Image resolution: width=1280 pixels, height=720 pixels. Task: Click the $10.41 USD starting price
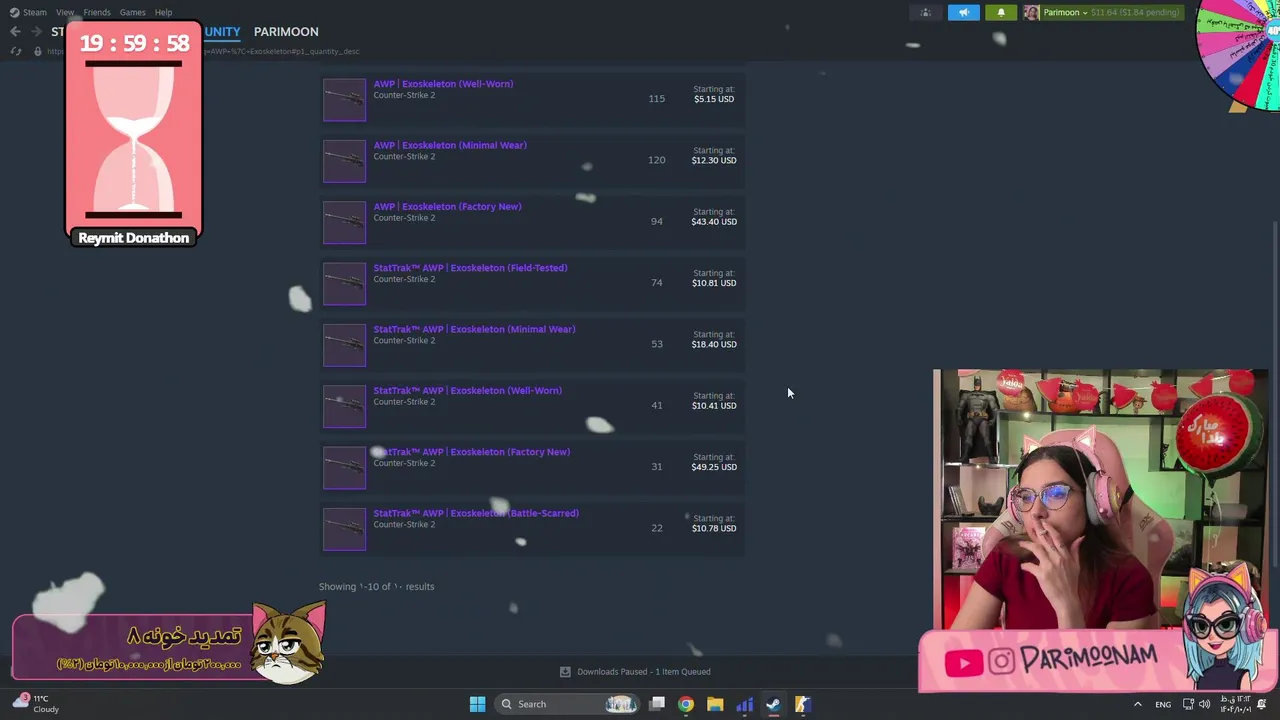714,405
